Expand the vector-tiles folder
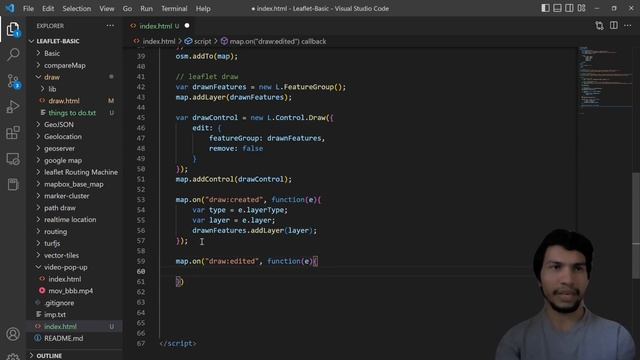This screenshot has height=360, width=640. pyautogui.click(x=62, y=255)
